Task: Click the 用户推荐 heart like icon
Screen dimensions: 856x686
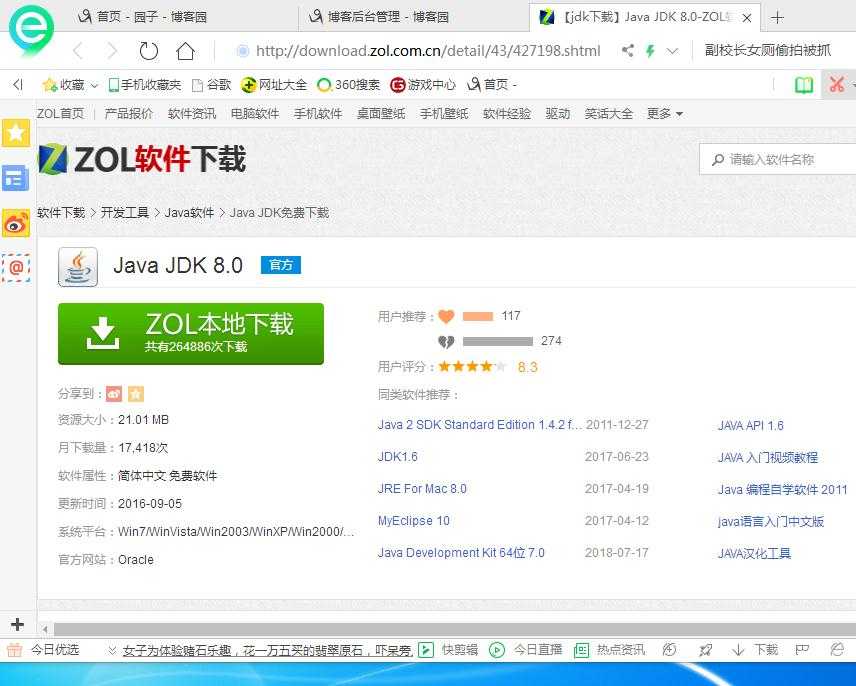Action: point(447,315)
